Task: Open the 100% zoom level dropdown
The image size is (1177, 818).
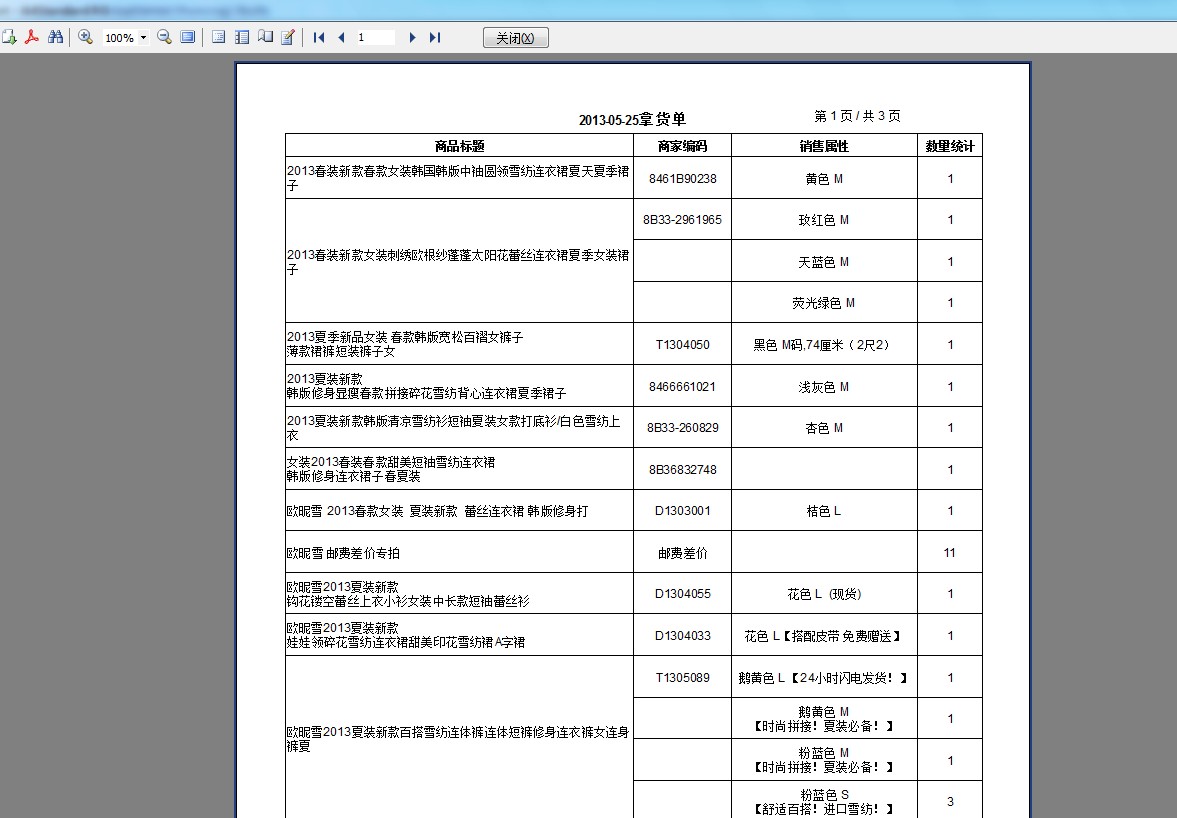Action: click(143, 38)
